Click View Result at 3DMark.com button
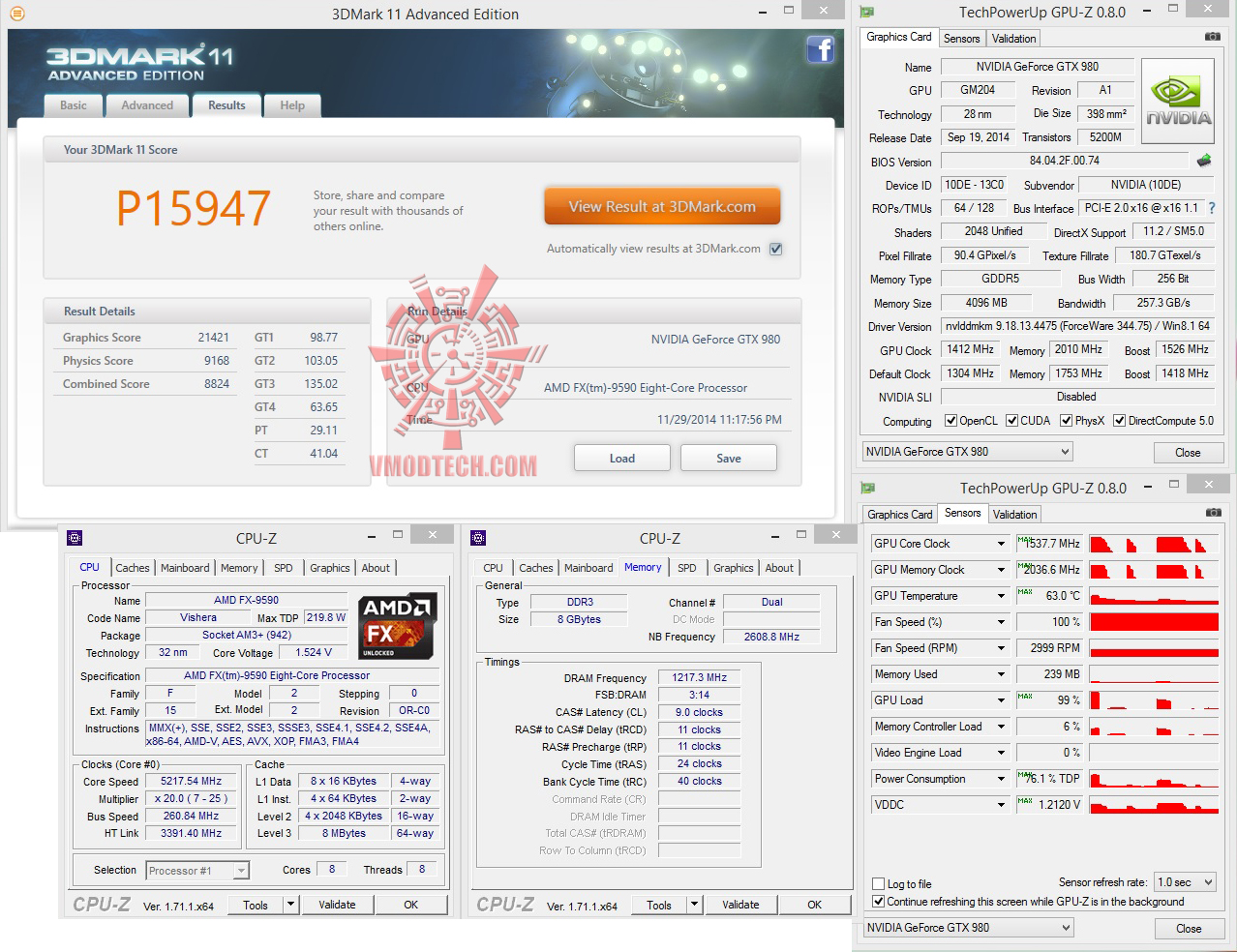The width and height of the screenshot is (1237, 952). [662, 206]
